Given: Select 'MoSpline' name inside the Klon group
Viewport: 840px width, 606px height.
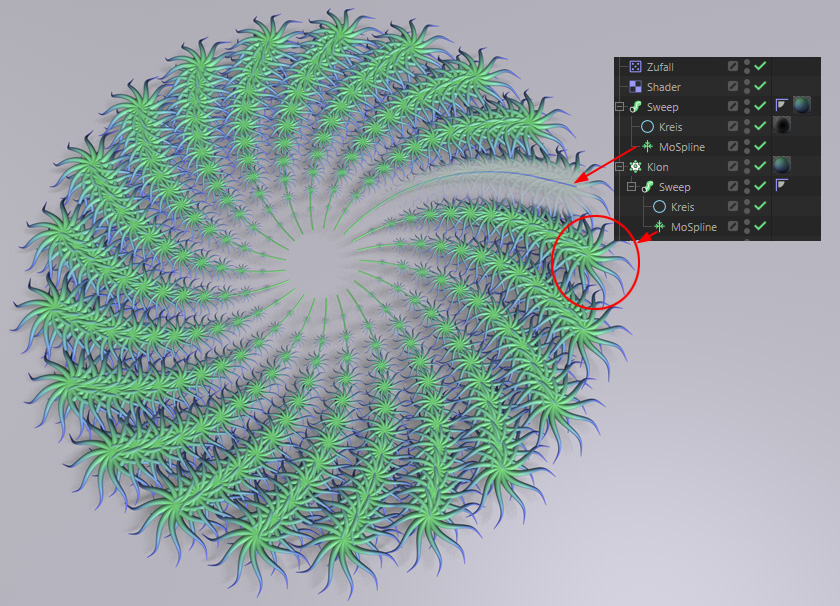Looking at the screenshot, I should tap(694, 227).
